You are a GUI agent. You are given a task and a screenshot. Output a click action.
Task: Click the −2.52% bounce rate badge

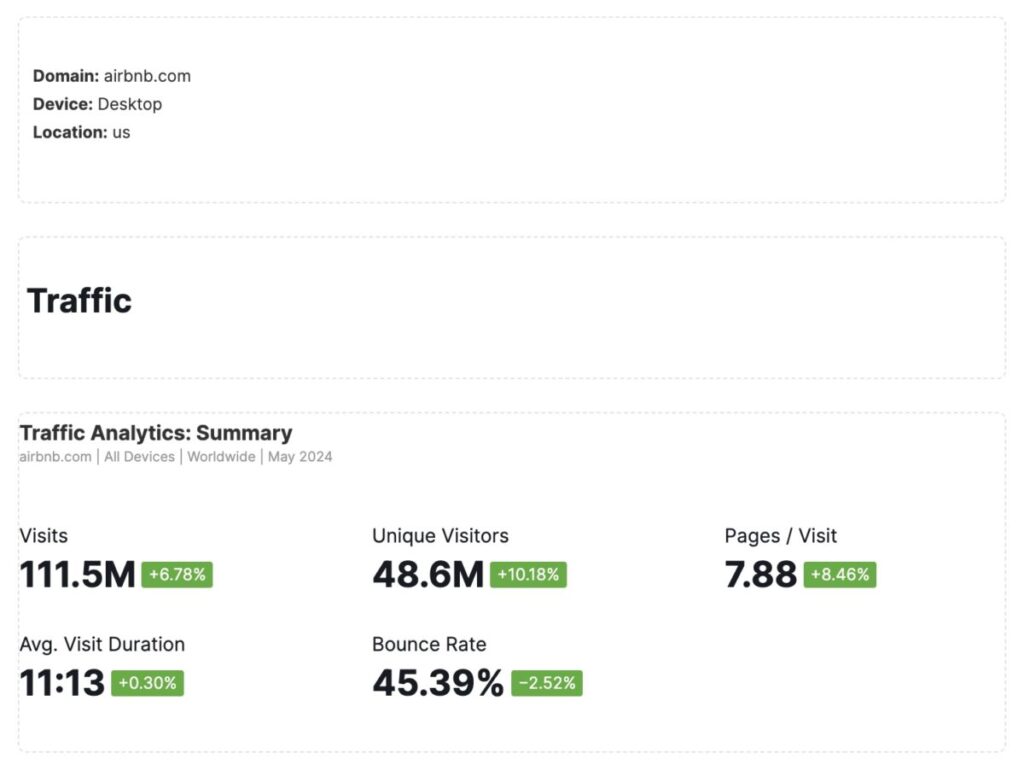(547, 683)
